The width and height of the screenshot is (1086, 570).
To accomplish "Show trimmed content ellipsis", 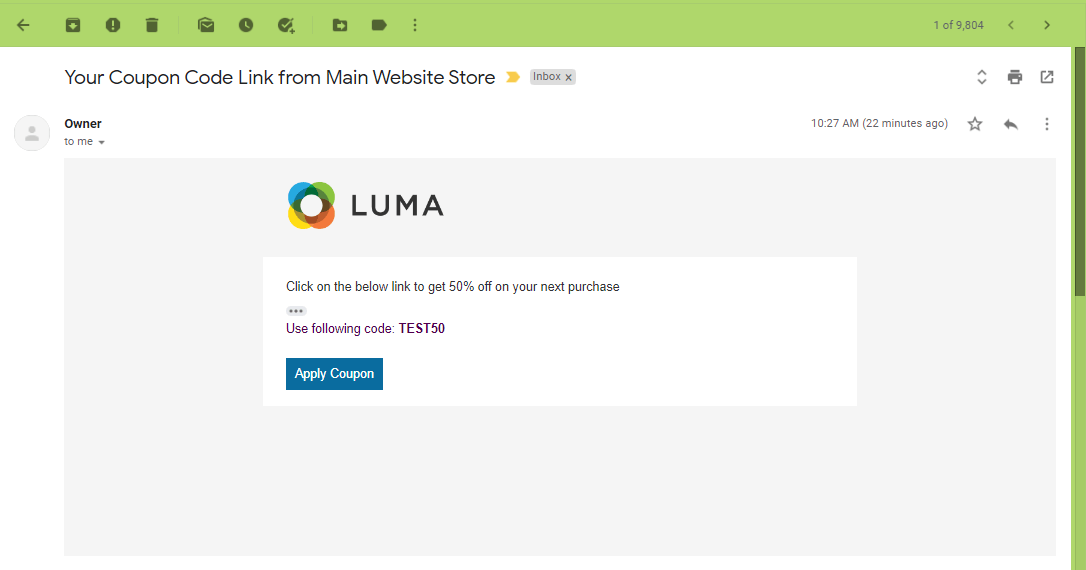I will [296, 311].
